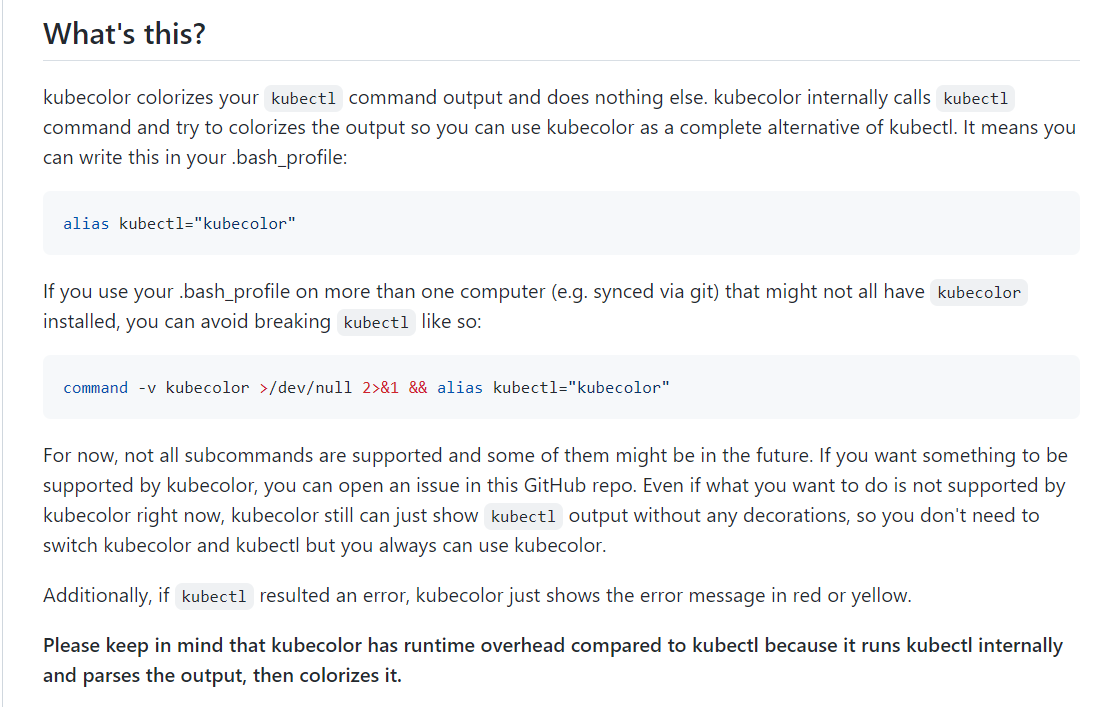Click the red && operator in the code block
Viewport: 1116px width, 707px height.
pos(418,388)
